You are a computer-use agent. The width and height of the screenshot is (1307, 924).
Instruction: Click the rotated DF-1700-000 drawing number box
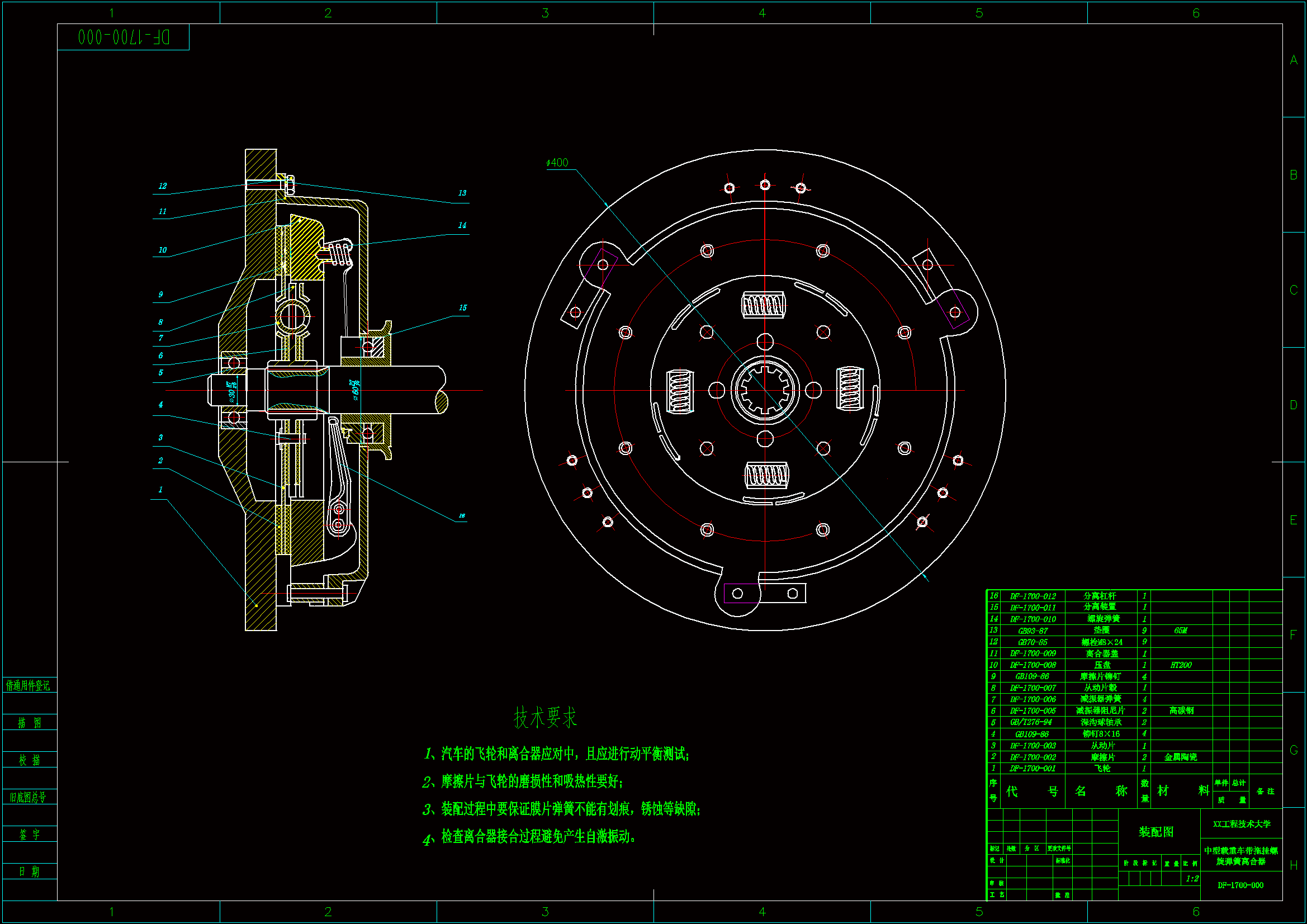(x=124, y=37)
